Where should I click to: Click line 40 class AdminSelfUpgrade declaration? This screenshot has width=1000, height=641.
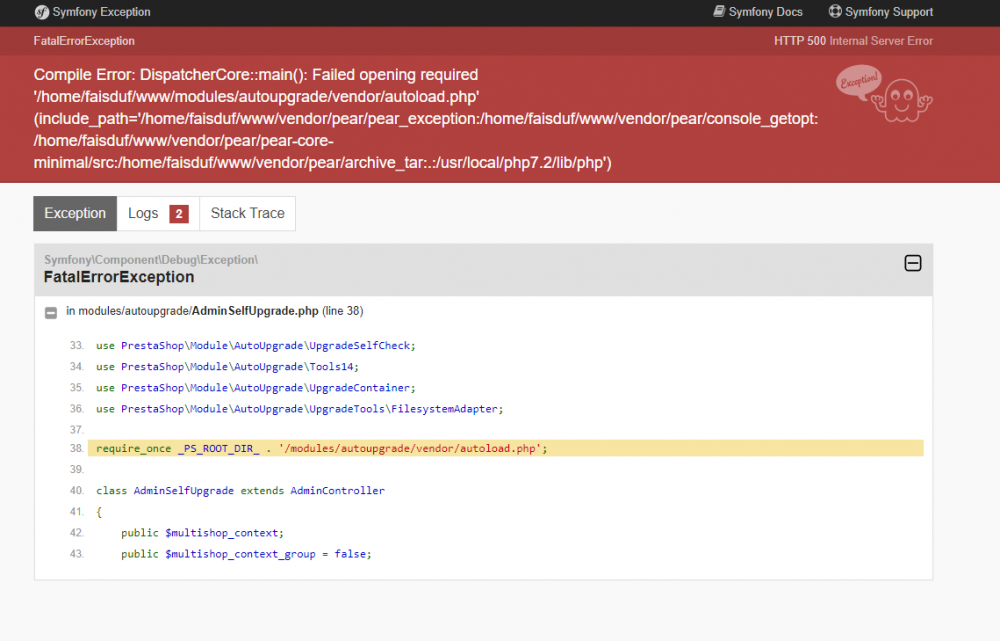tap(240, 490)
